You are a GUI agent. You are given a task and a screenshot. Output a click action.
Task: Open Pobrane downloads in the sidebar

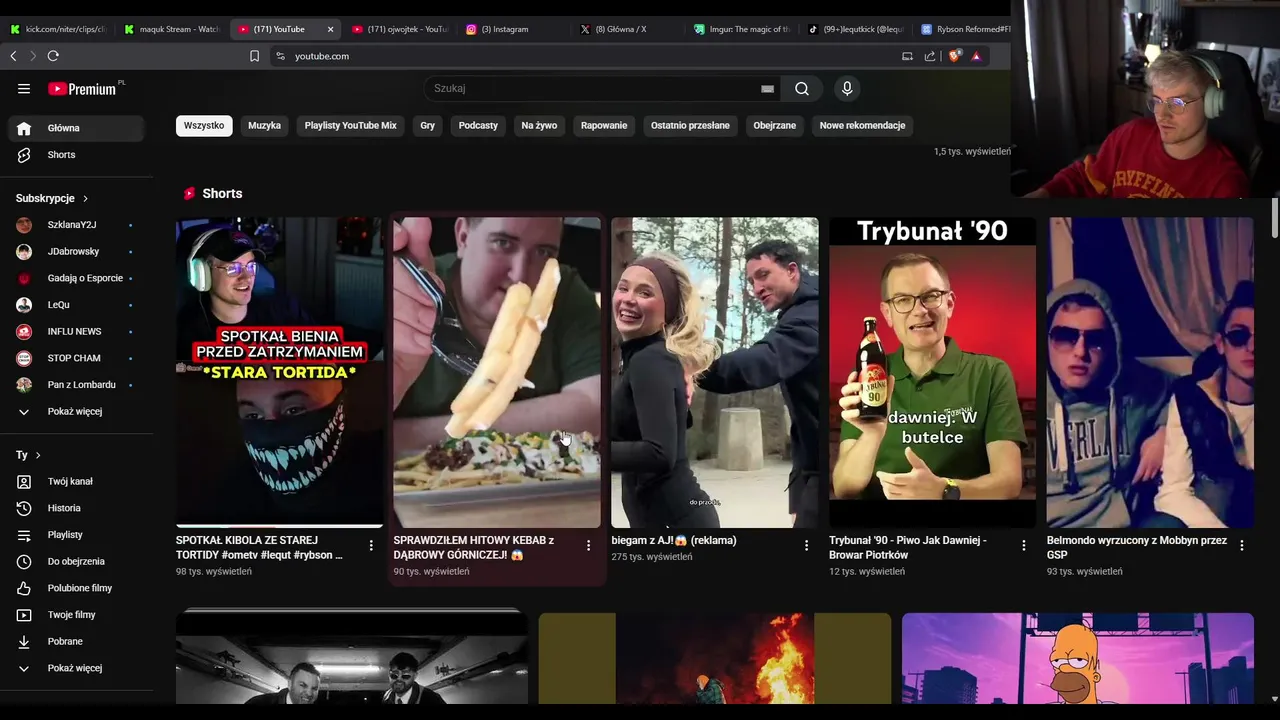tap(77, 642)
